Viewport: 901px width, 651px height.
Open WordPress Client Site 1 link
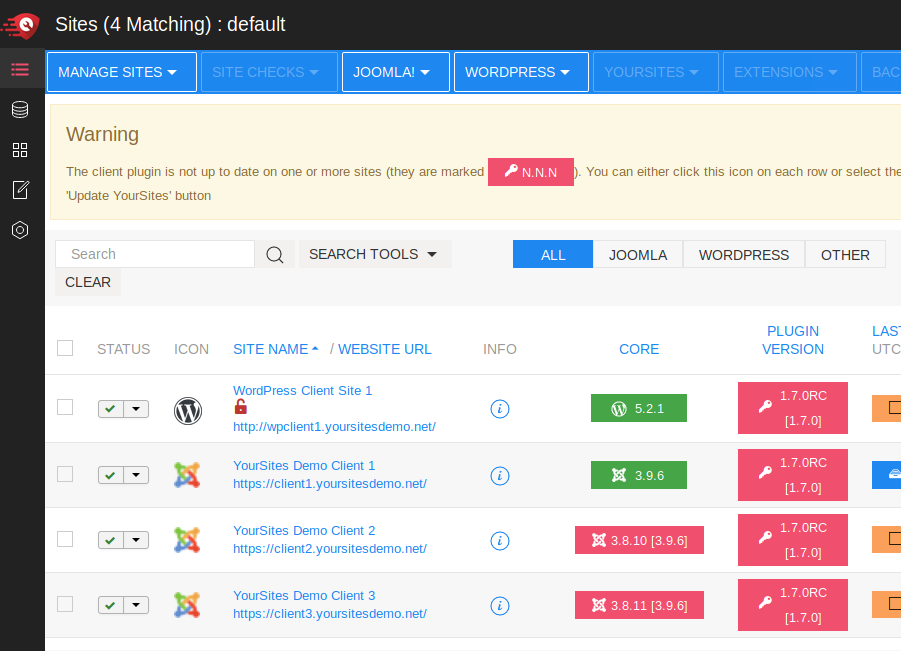tap(302, 391)
